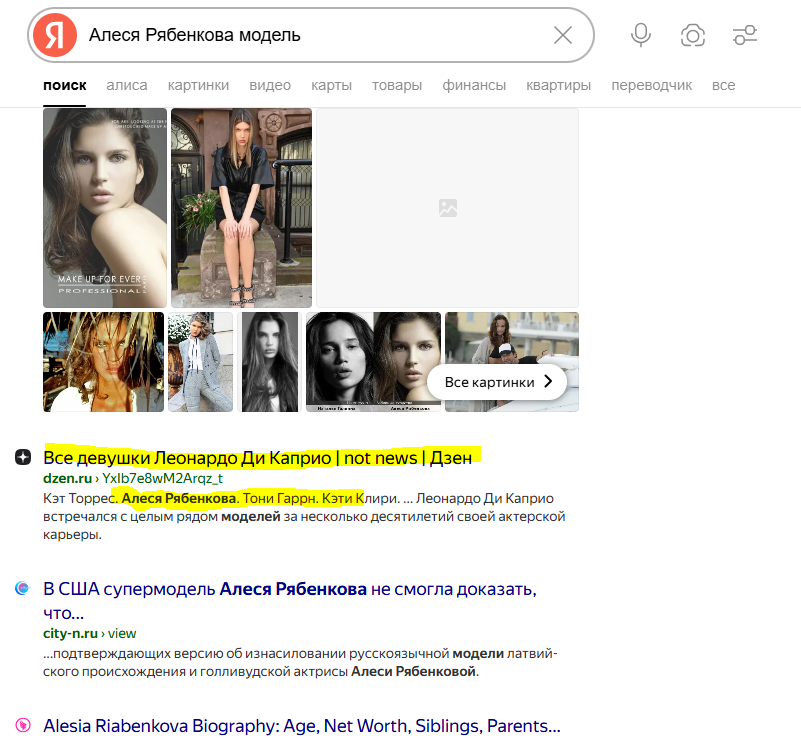Open thumbnail with two side-by-side faces
Screen dimensions: 801x738
(x=373, y=362)
